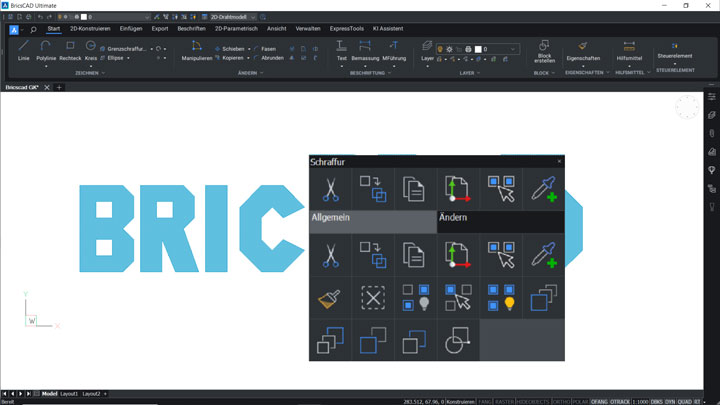720x405 pixels.
Task: Open the Beschriften ribbon tab
Action: pyautogui.click(x=191, y=28)
